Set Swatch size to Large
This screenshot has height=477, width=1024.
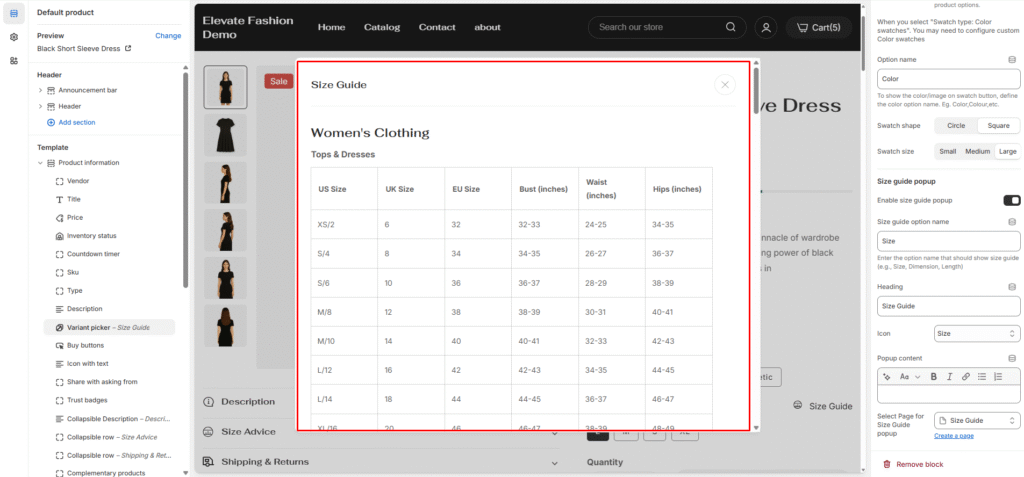pyautogui.click(x=1008, y=151)
